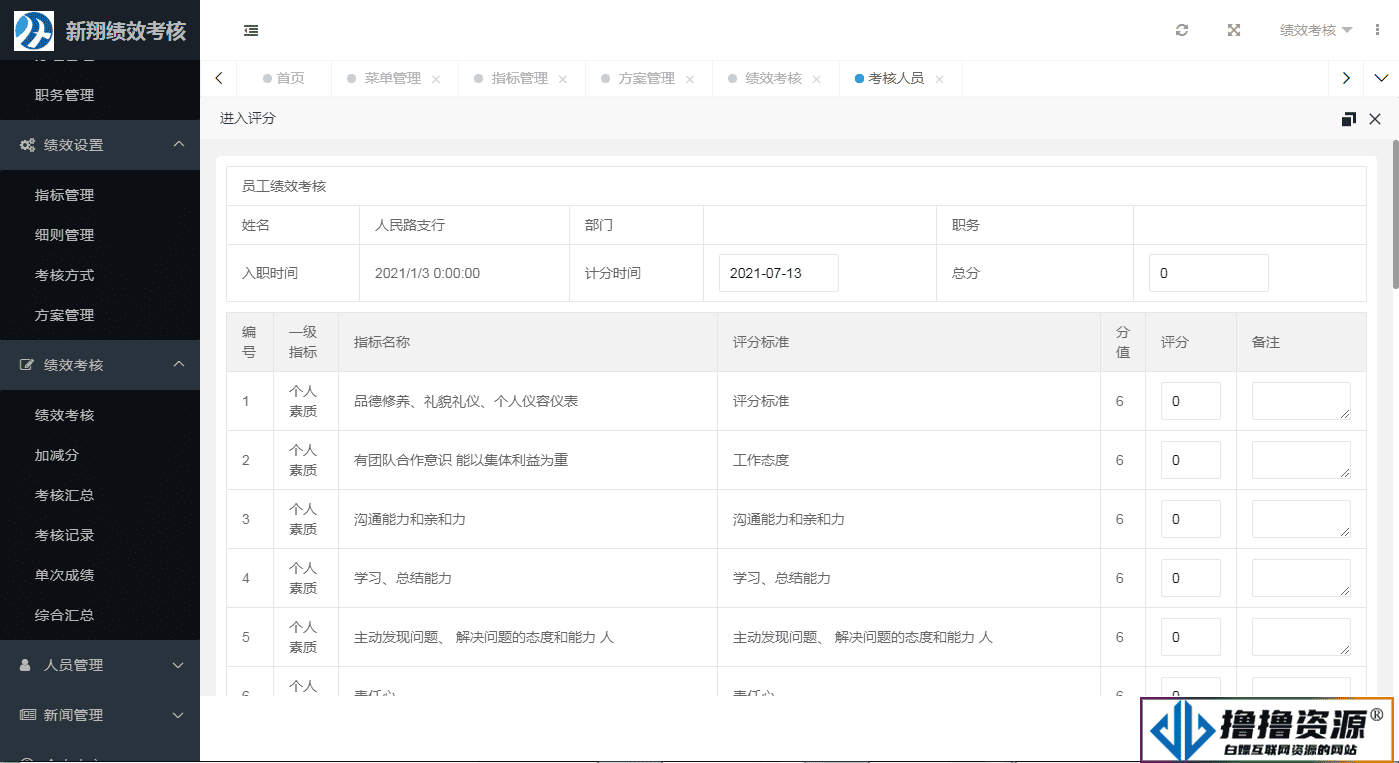Open the 绩效考核 user dropdown at top right

[1316, 30]
